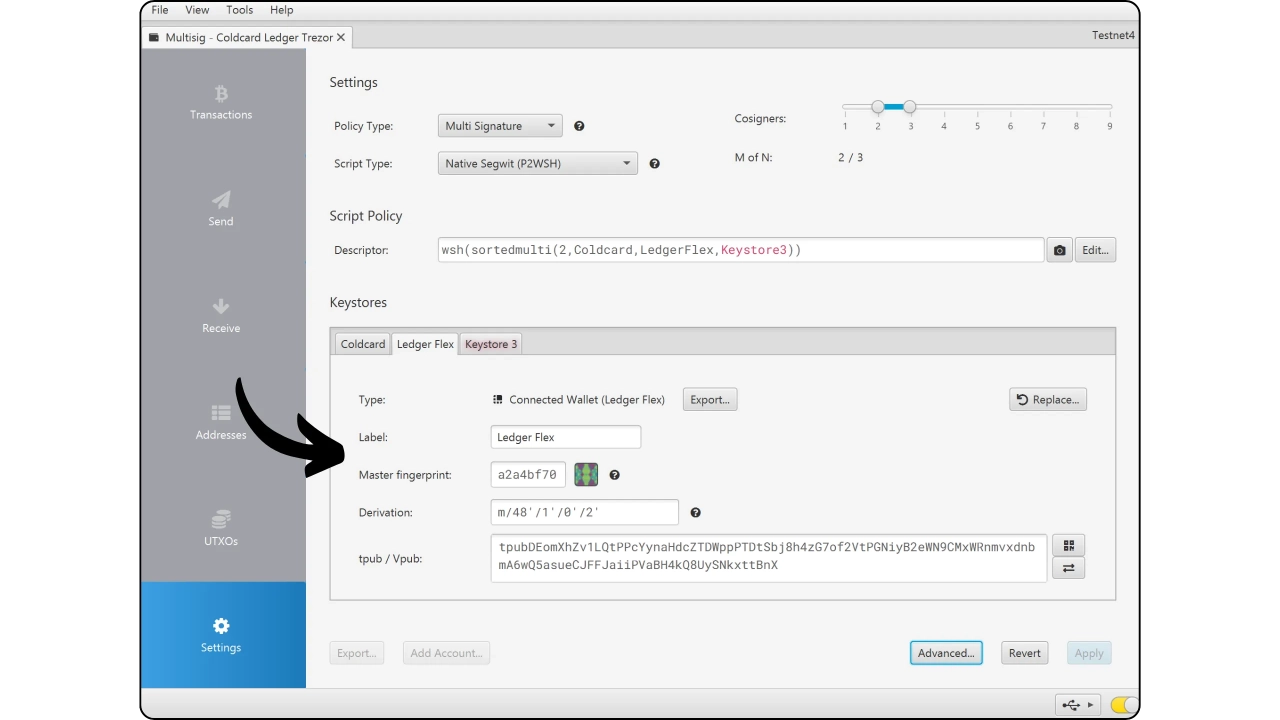This screenshot has height=720, width=1280.
Task: Show the Addresses list
Action: pos(221,423)
